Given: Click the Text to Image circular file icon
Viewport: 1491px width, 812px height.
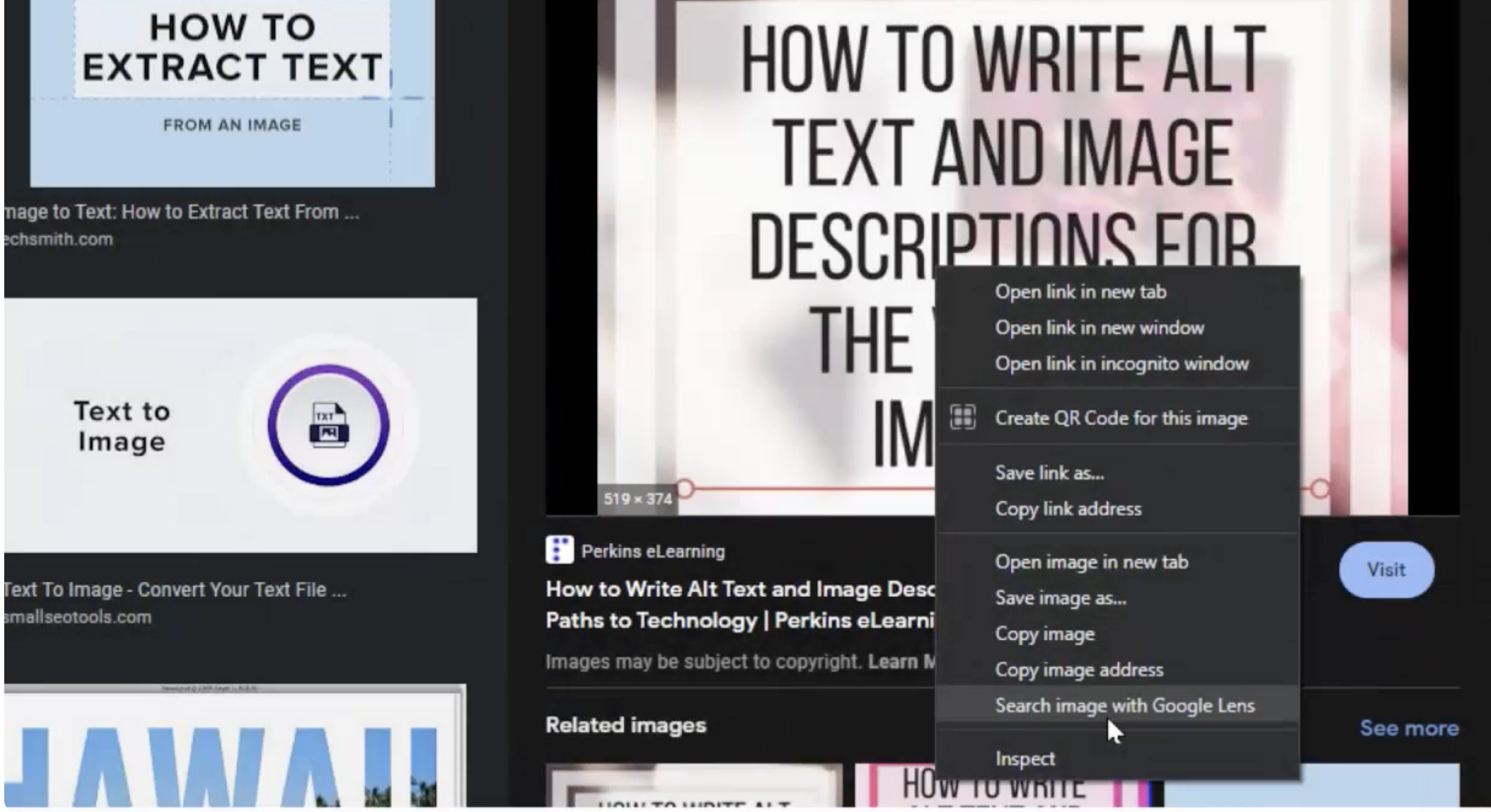Looking at the screenshot, I should [329, 425].
